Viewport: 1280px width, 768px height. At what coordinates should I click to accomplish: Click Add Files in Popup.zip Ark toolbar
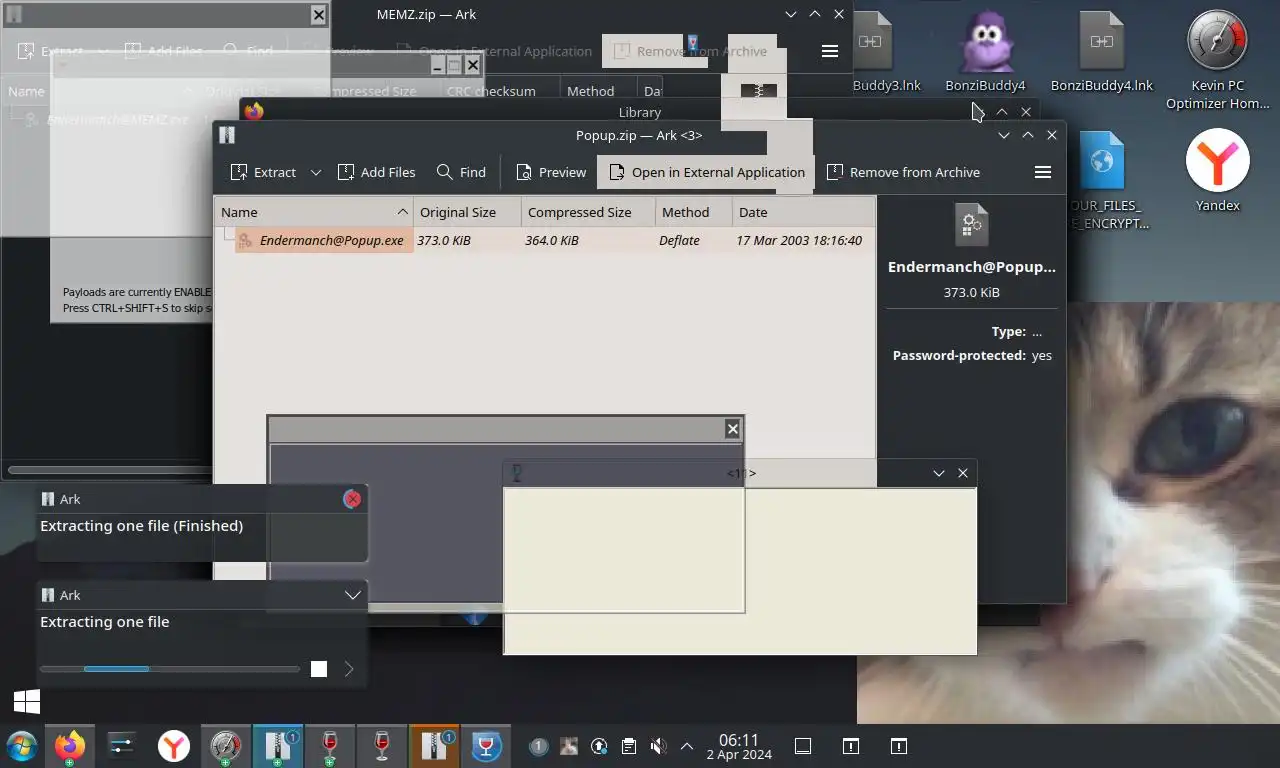click(376, 172)
